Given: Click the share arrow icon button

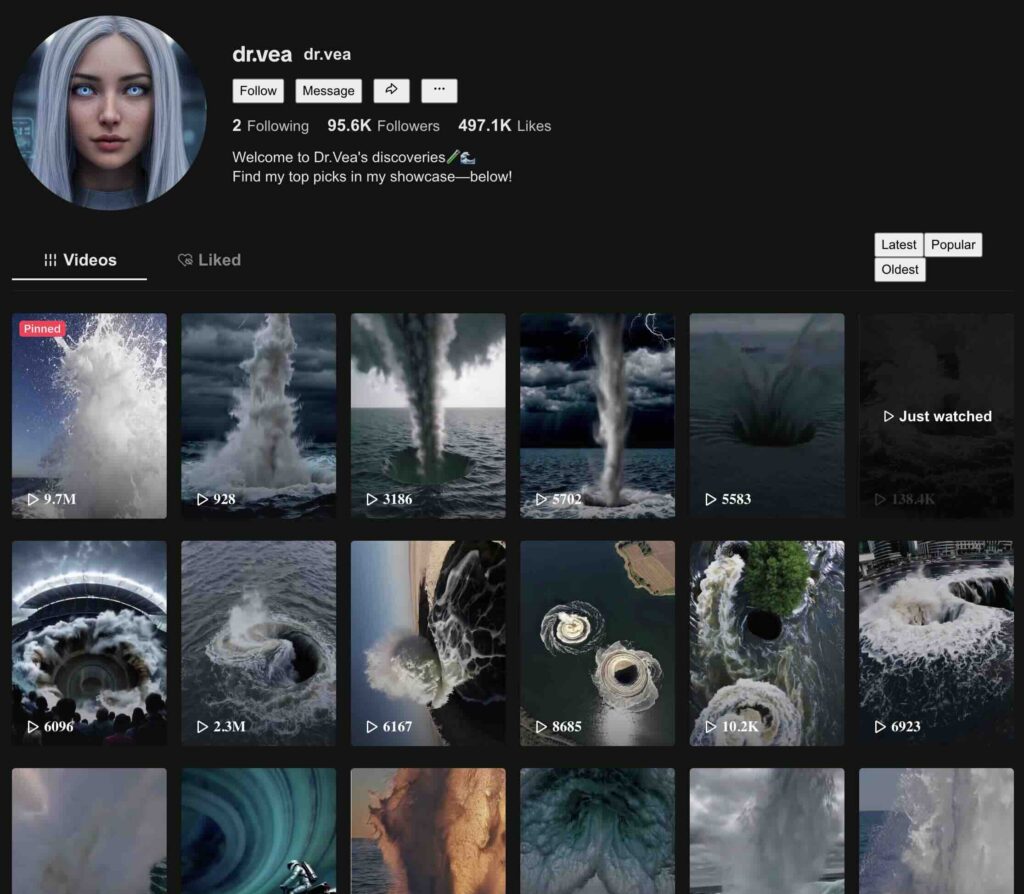Looking at the screenshot, I should coord(392,90).
